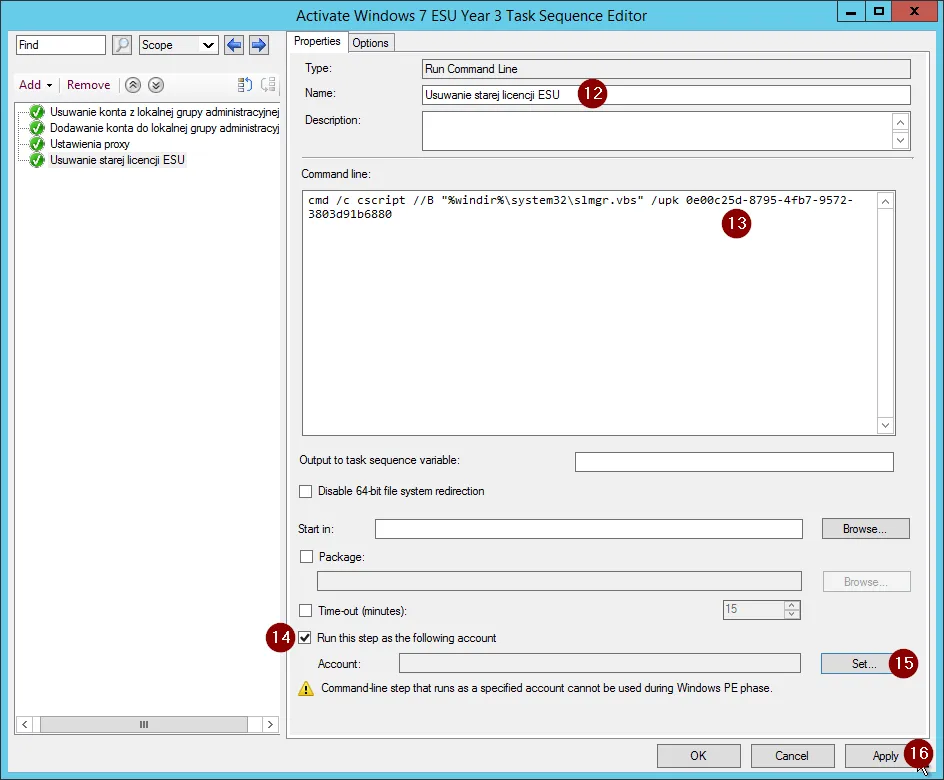Click the step list horizontal scrollbar thumb

(x=144, y=725)
